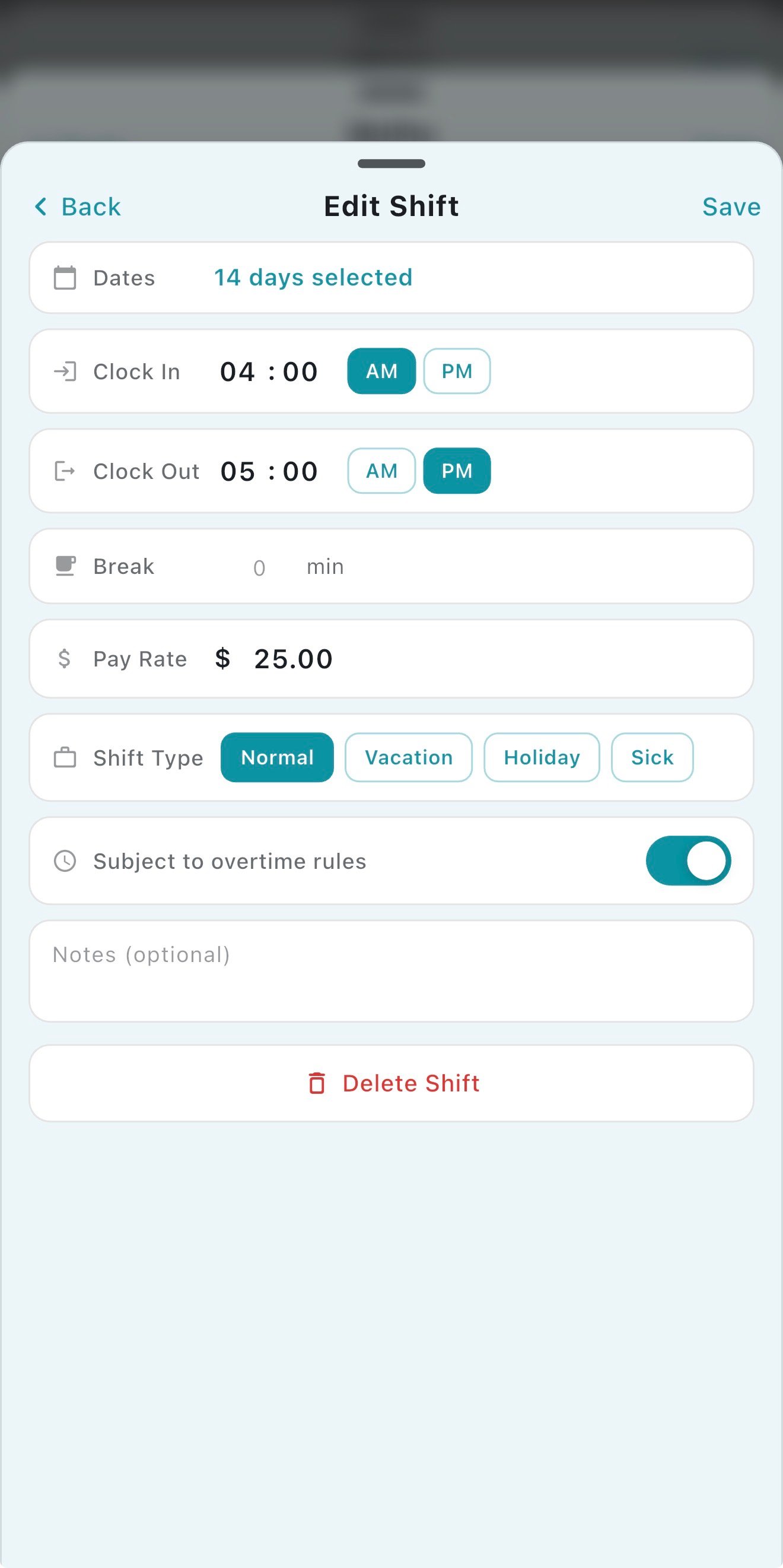Click the Clock Out exit icon
The width and height of the screenshot is (783, 1568).
pos(65,471)
